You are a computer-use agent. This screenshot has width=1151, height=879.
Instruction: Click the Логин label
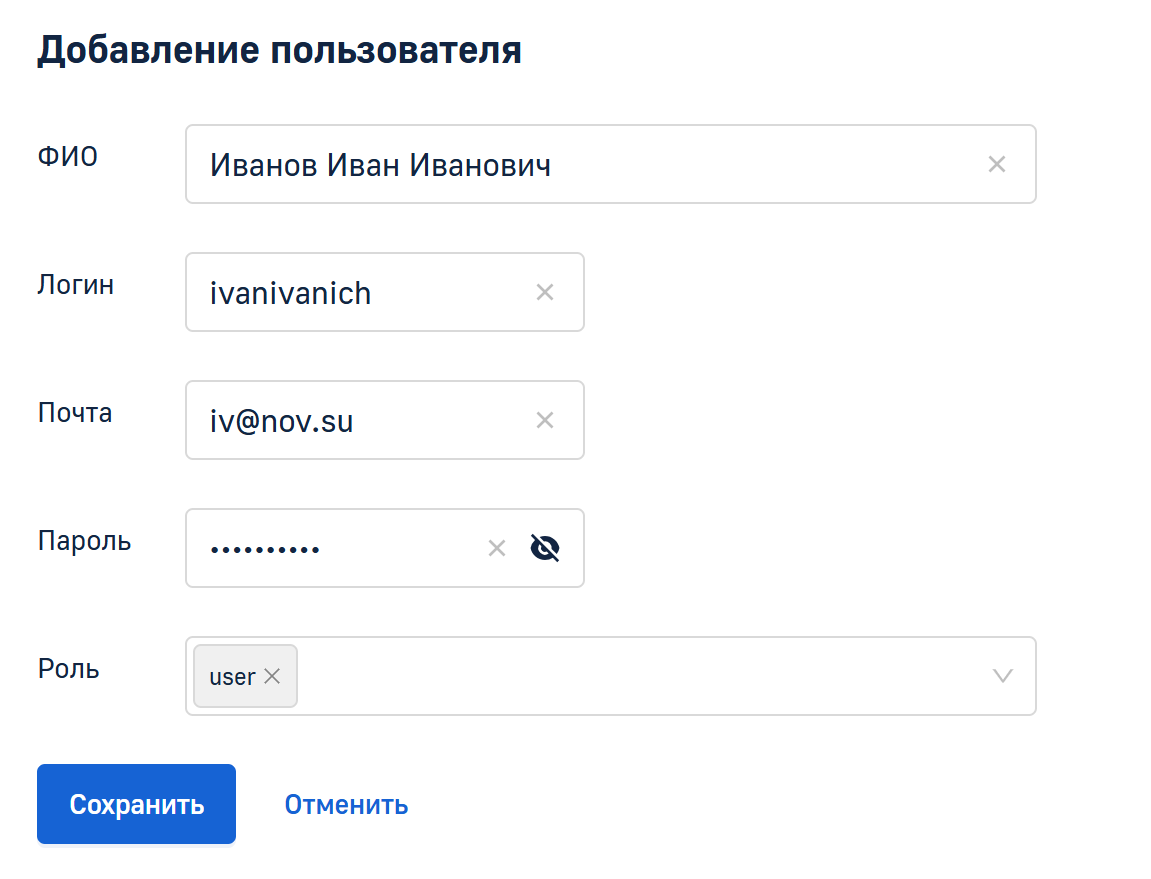pos(76,285)
